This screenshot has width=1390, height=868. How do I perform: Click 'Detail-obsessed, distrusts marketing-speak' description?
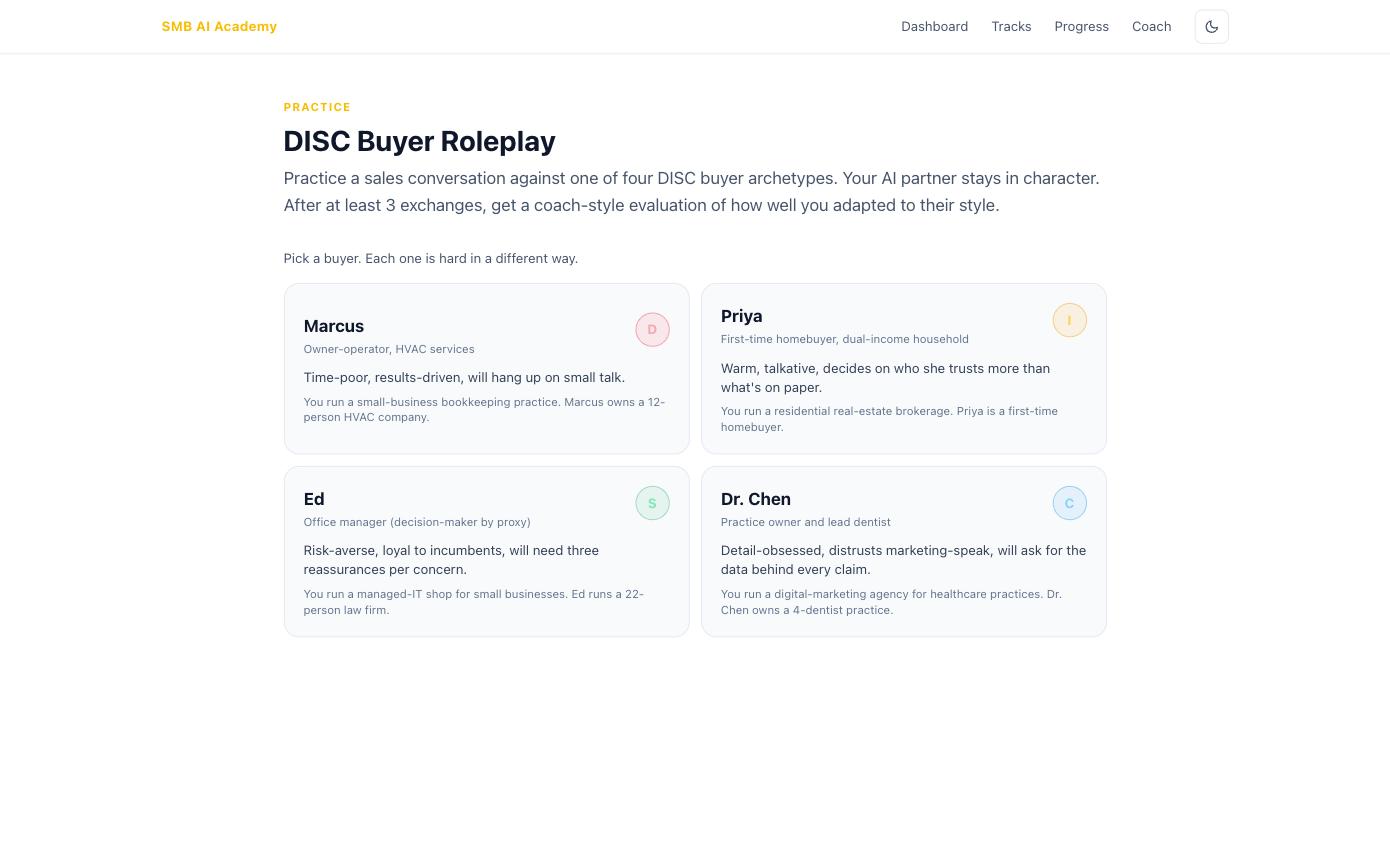coord(903,560)
